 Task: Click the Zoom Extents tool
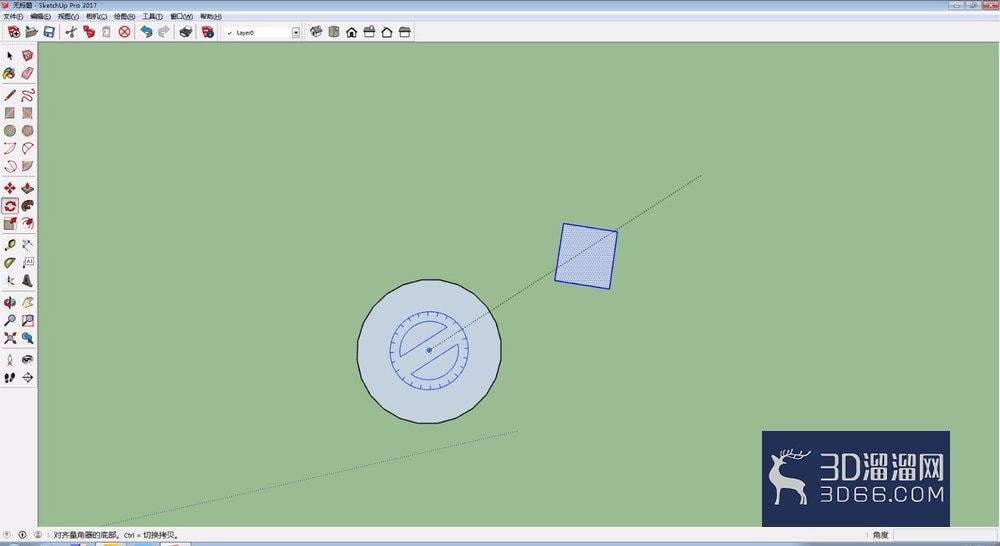tap(10, 338)
